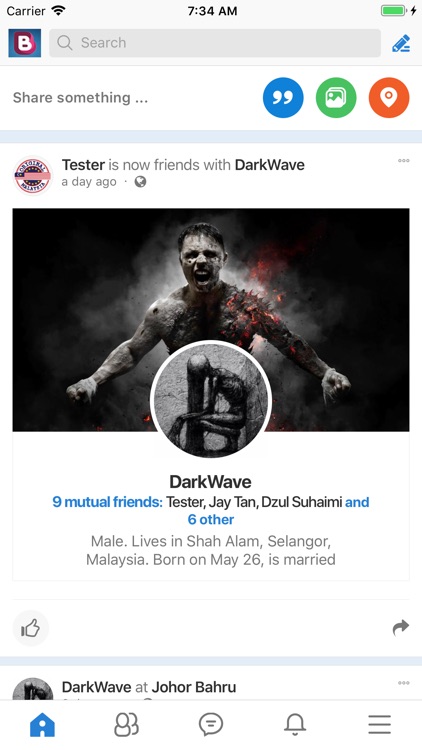Like the friendship post with thumbs-up
This screenshot has width=422, height=750.
click(x=31, y=628)
